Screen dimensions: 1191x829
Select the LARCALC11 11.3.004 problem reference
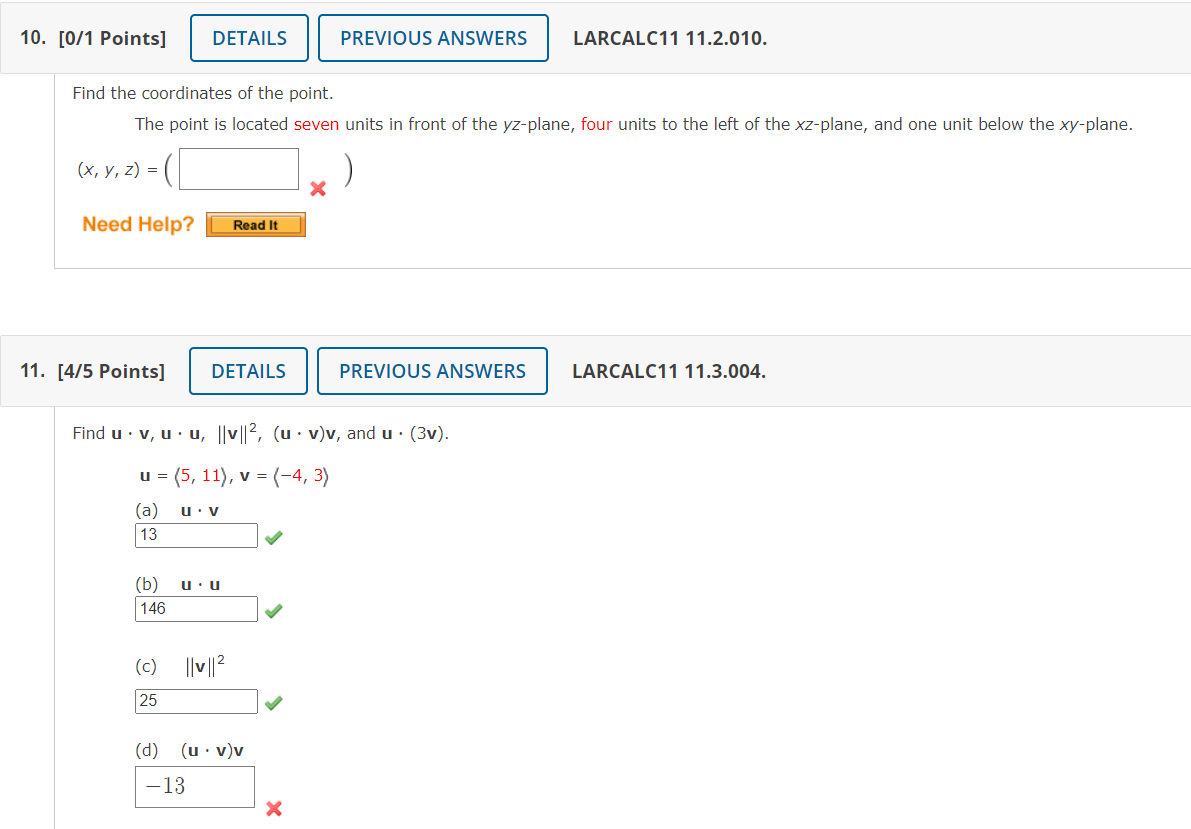(x=668, y=371)
